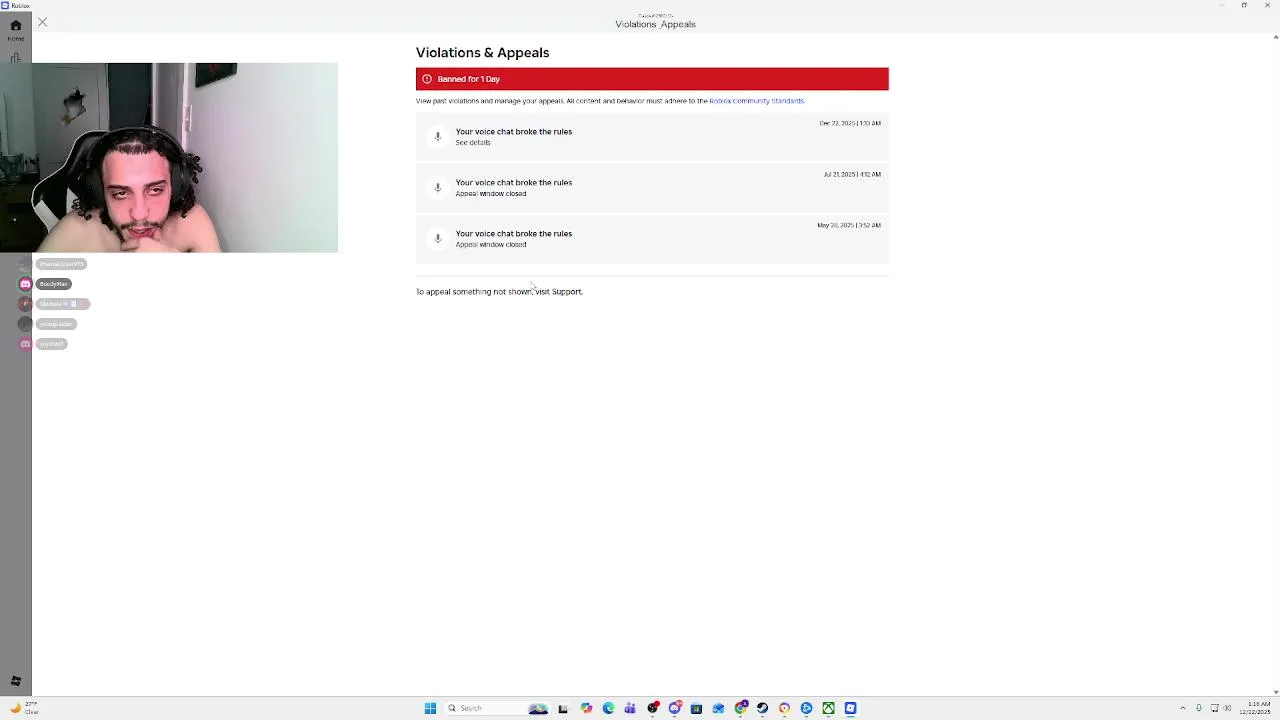Click the bottom Discord overlay user avatar

click(25, 344)
